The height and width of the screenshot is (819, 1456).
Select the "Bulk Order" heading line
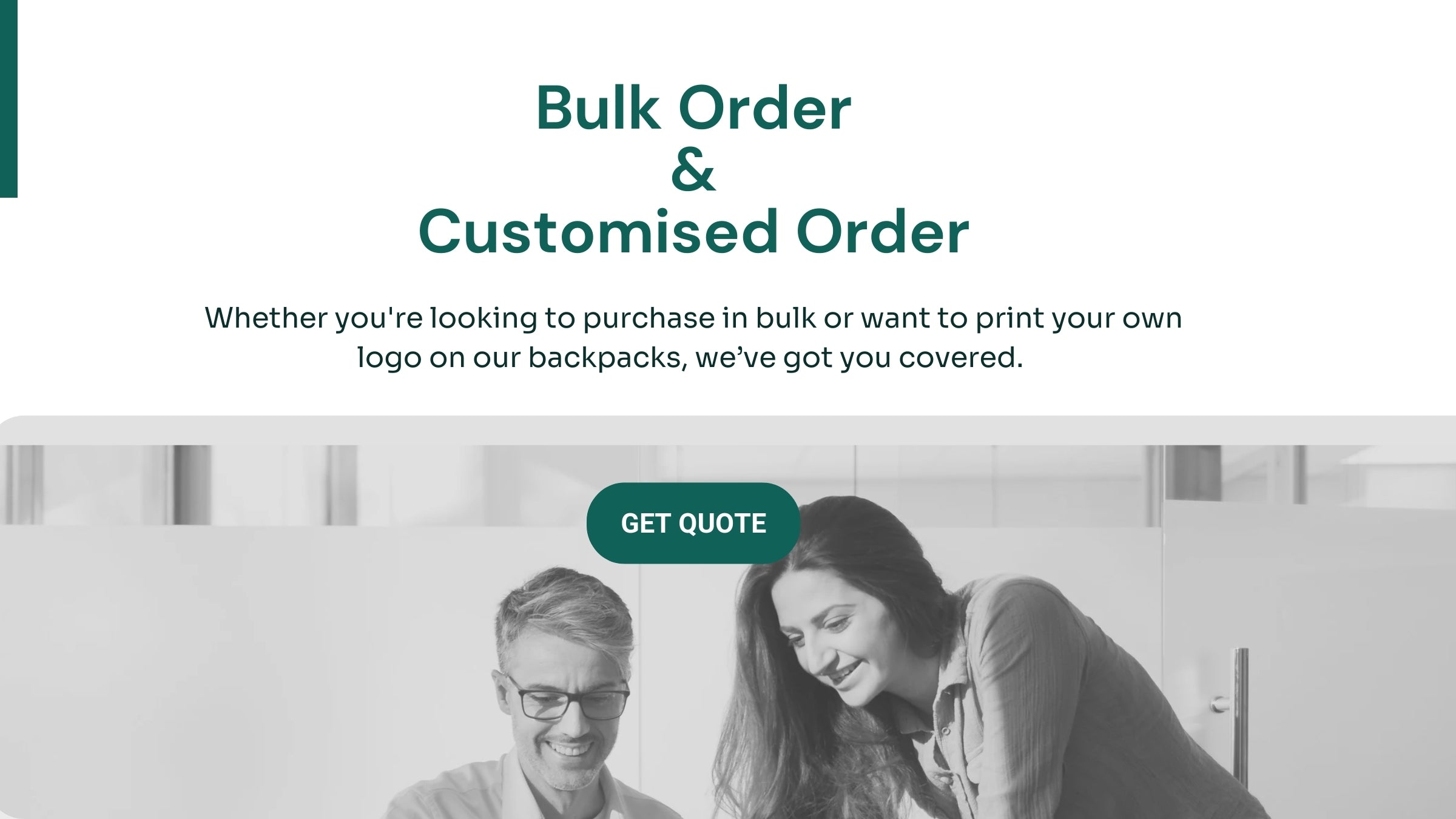pyautogui.click(x=693, y=108)
